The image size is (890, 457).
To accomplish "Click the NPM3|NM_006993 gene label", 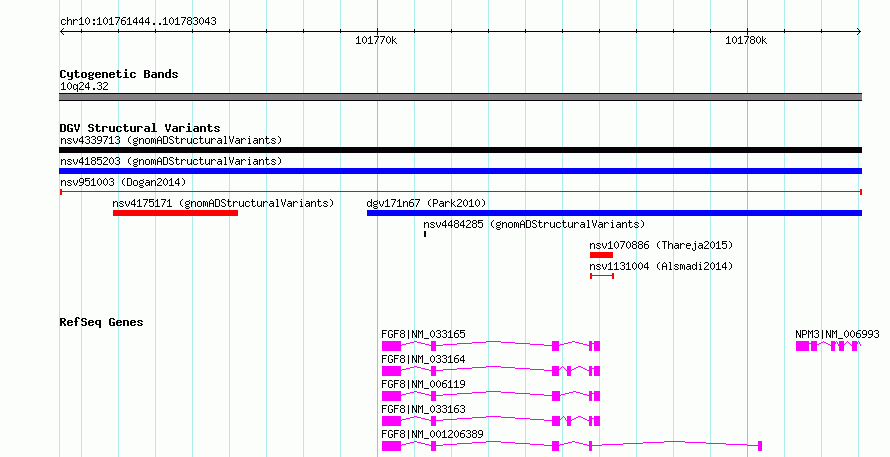I will coord(837,334).
